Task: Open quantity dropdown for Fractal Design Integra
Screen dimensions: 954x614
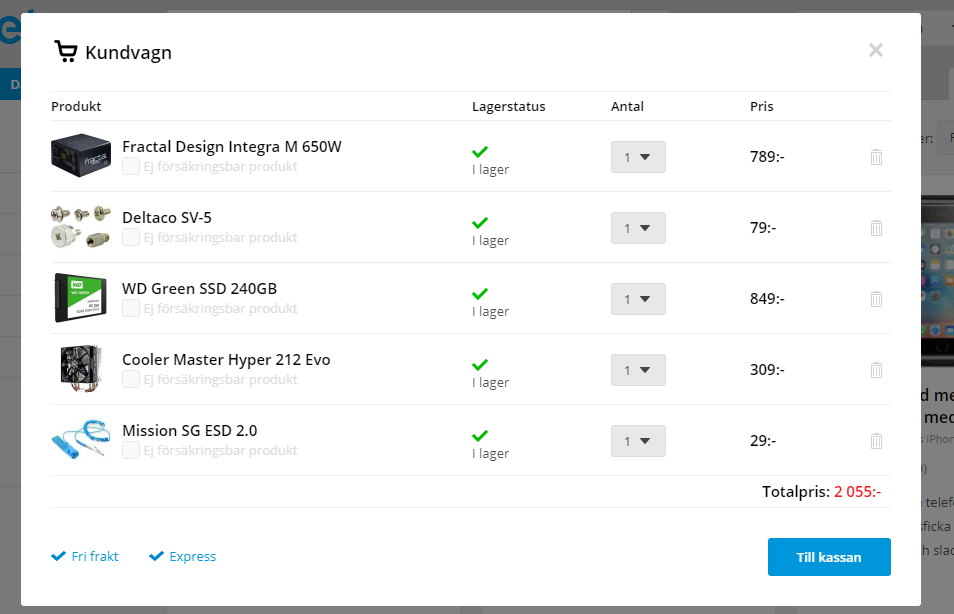Action: [638, 157]
